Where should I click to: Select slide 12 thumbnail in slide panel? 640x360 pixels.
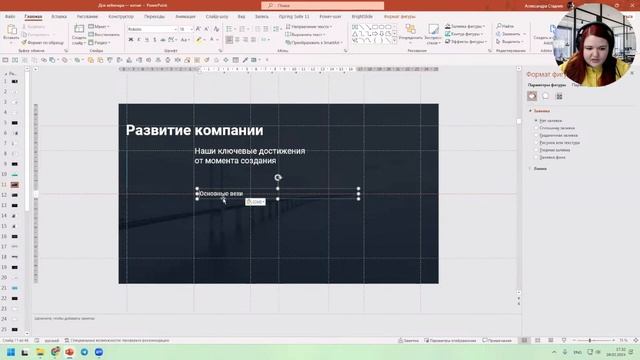pos(15,195)
